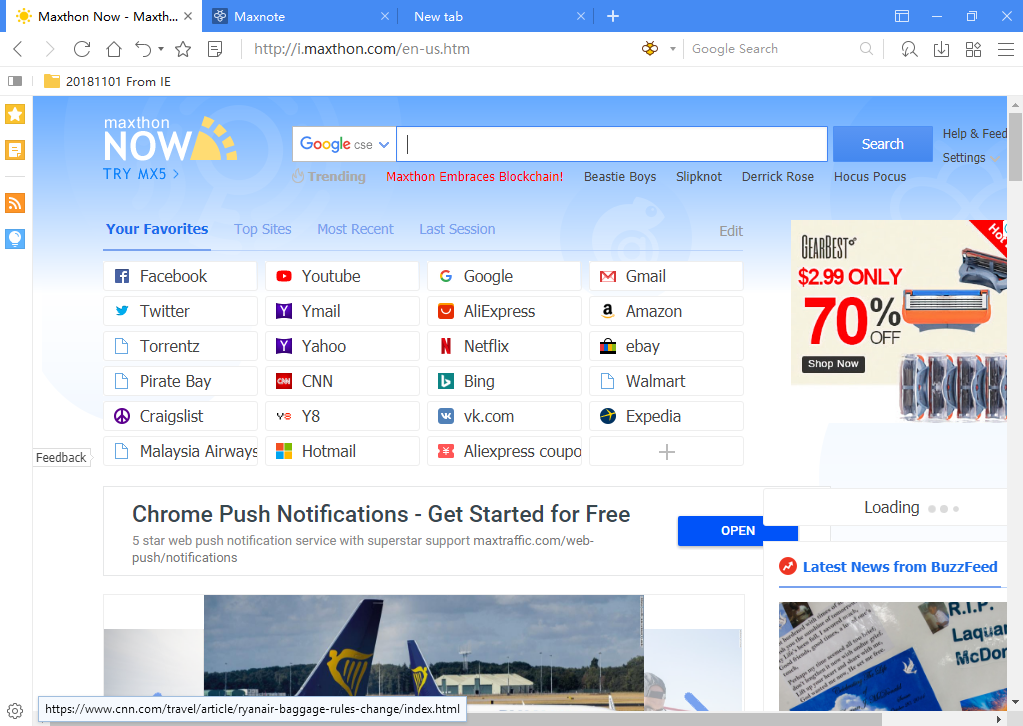
Task: Add a new favorite with plus tile
Action: [666, 451]
